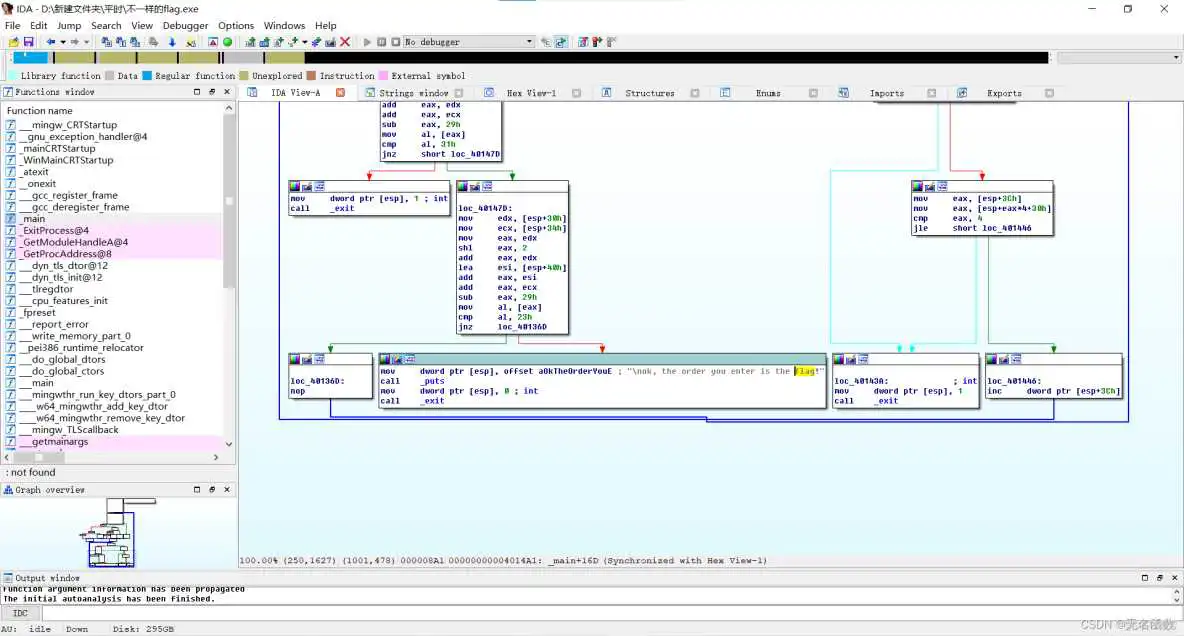Click the IDC command input field

click(x=600, y=613)
